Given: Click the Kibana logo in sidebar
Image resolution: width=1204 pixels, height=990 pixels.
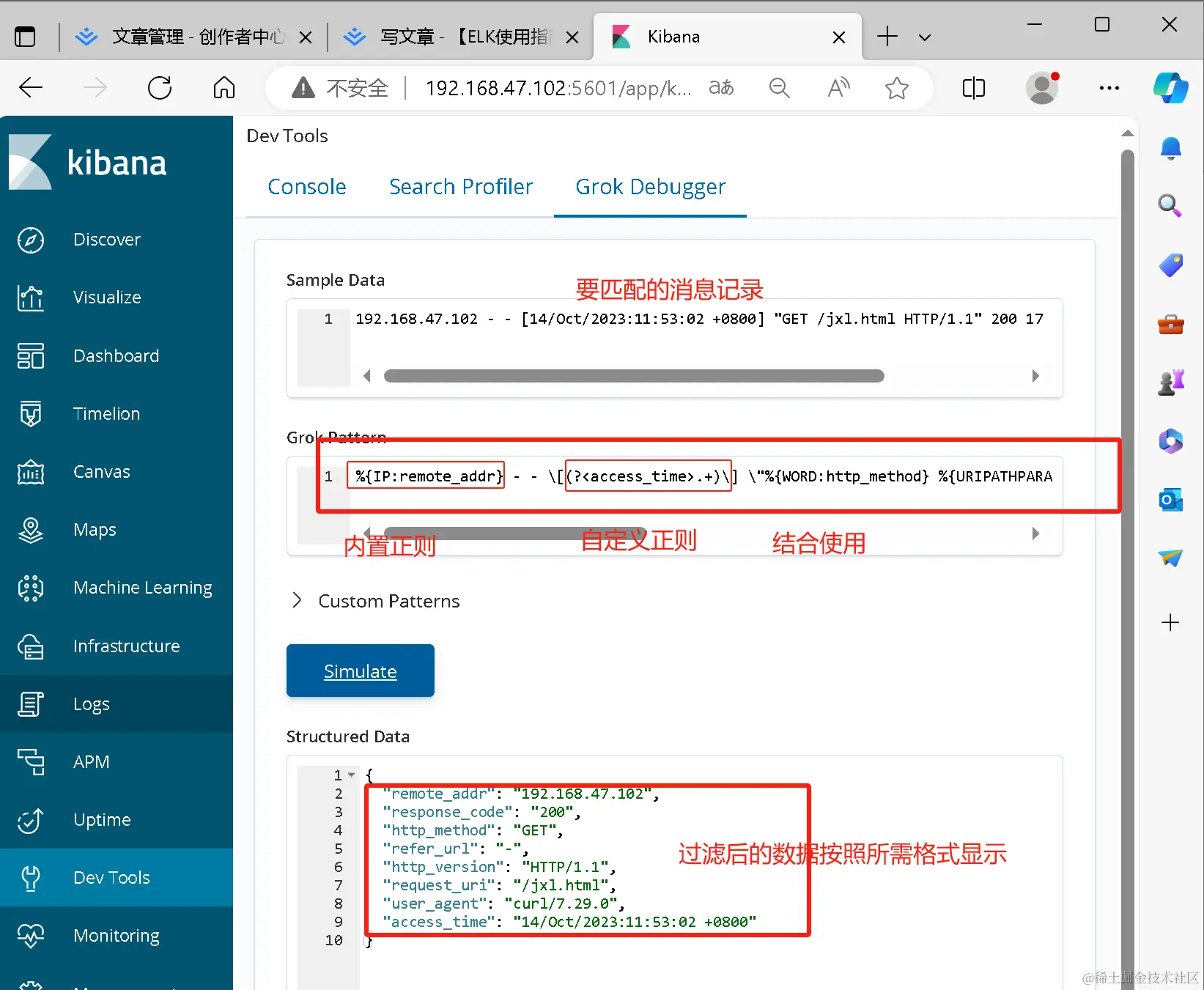Looking at the screenshot, I should pos(88,162).
